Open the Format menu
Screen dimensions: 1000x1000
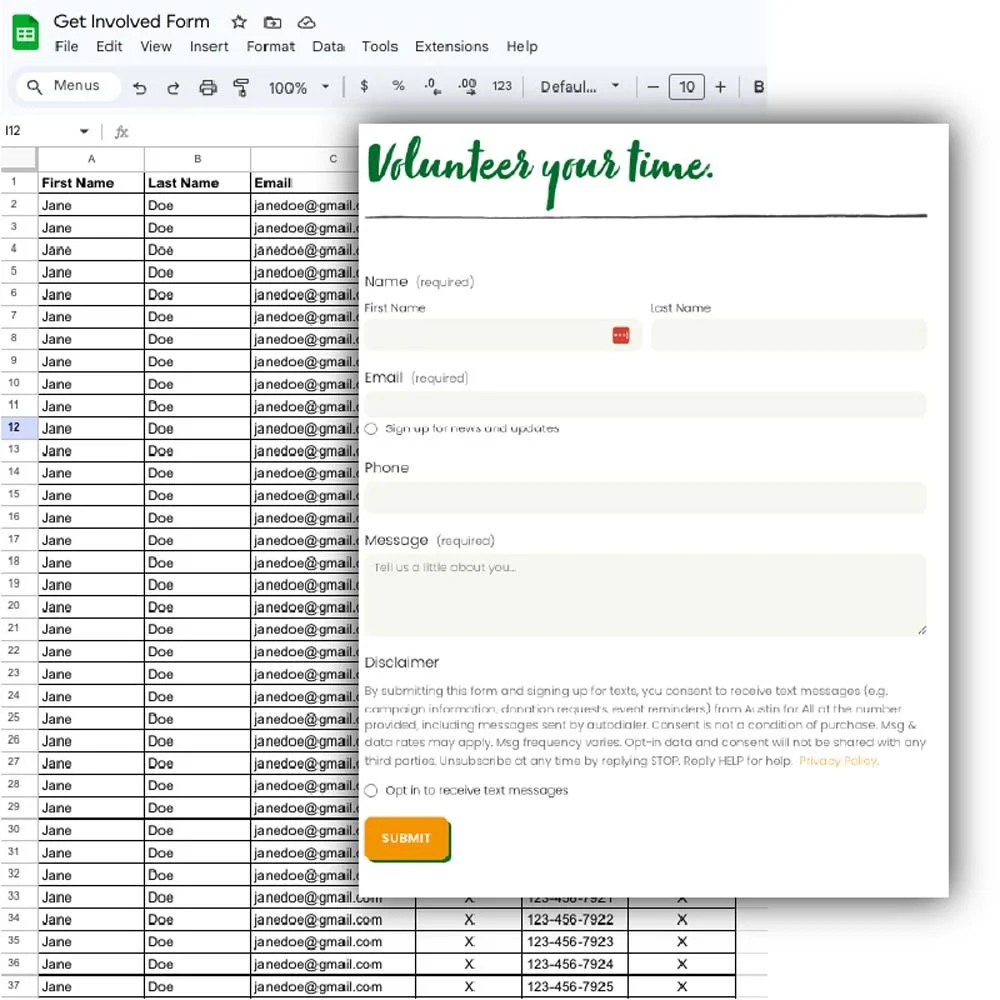271,47
